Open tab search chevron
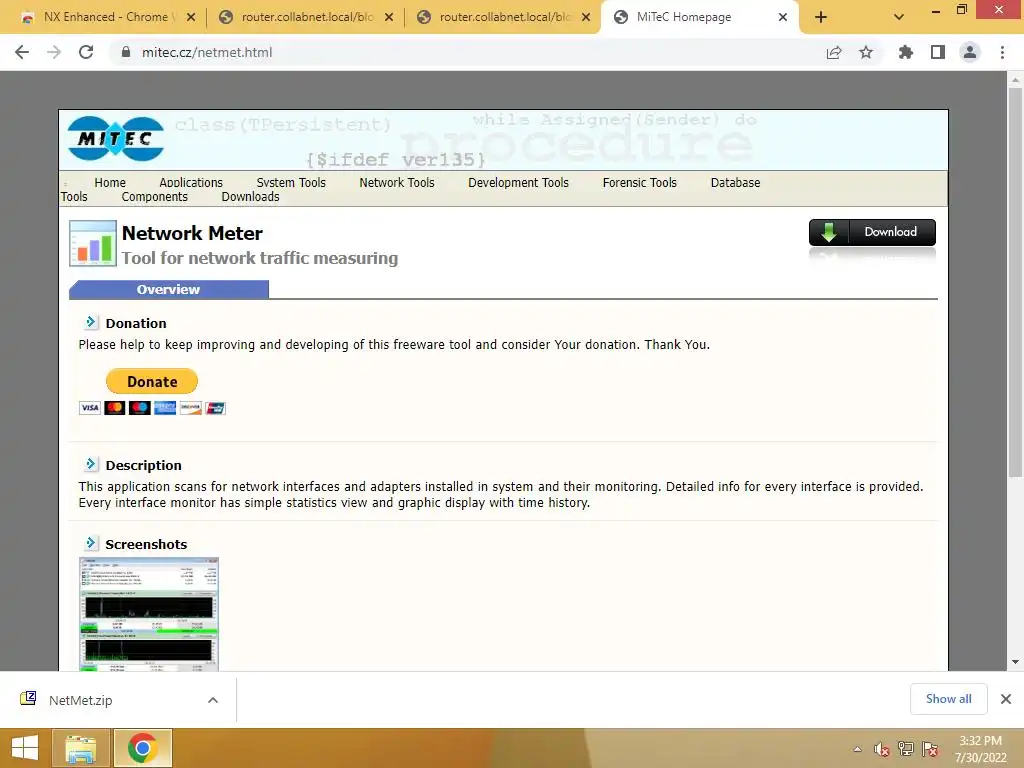 click(899, 17)
